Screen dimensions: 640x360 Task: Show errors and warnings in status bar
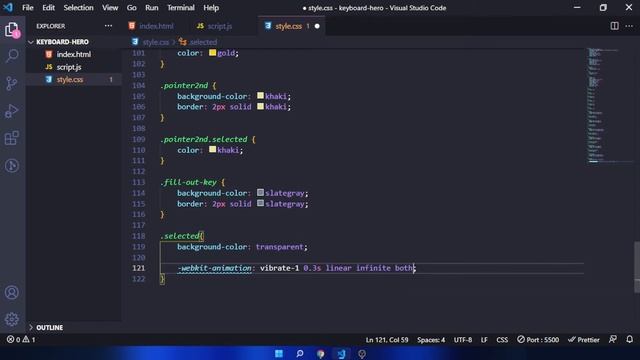tap(21, 339)
